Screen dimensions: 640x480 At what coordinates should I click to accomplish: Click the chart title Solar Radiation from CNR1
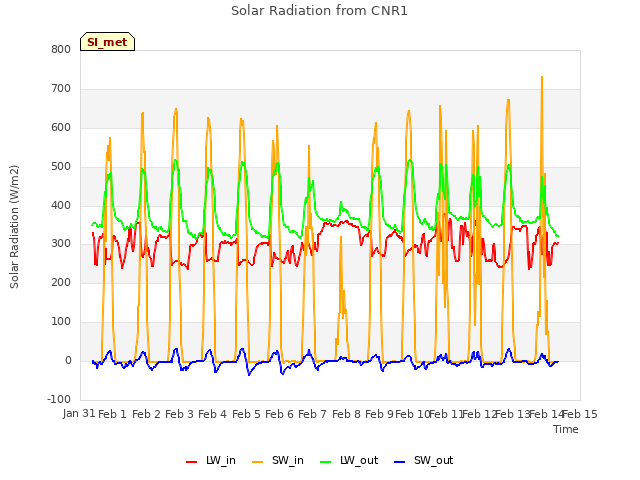(319, 11)
